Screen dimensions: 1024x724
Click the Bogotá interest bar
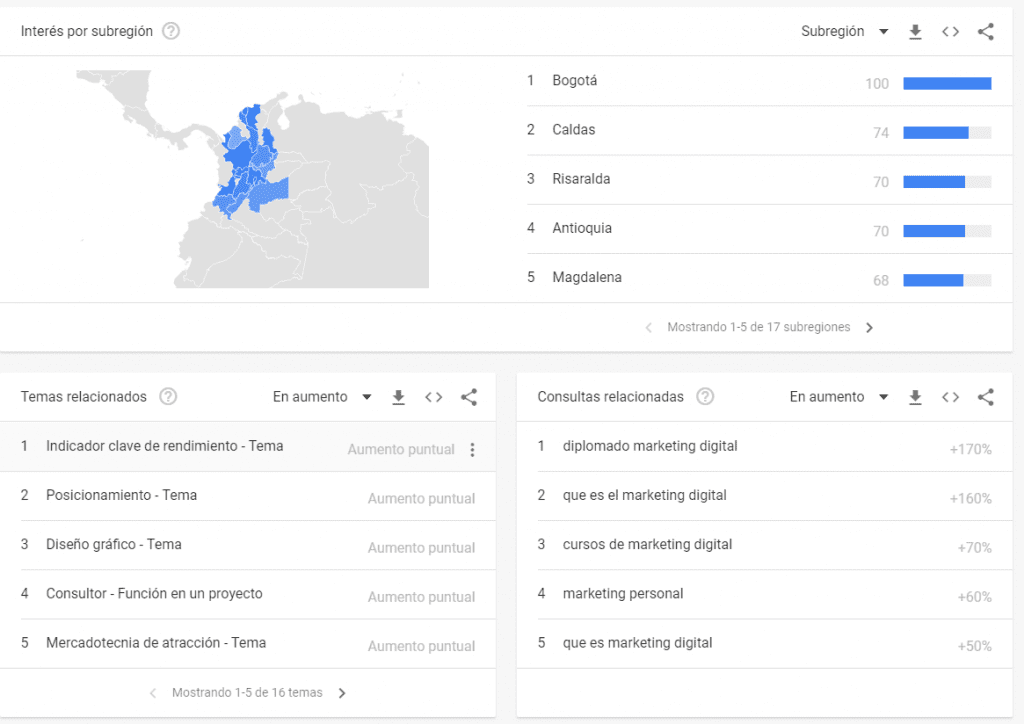click(x=947, y=84)
